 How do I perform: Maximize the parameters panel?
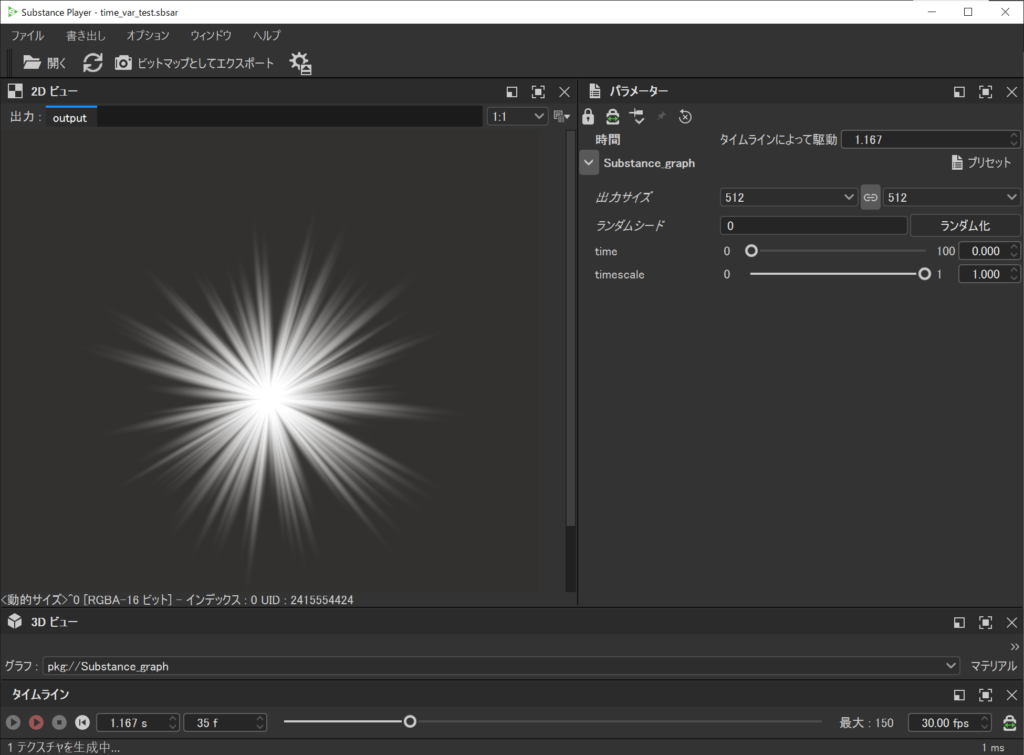click(985, 91)
